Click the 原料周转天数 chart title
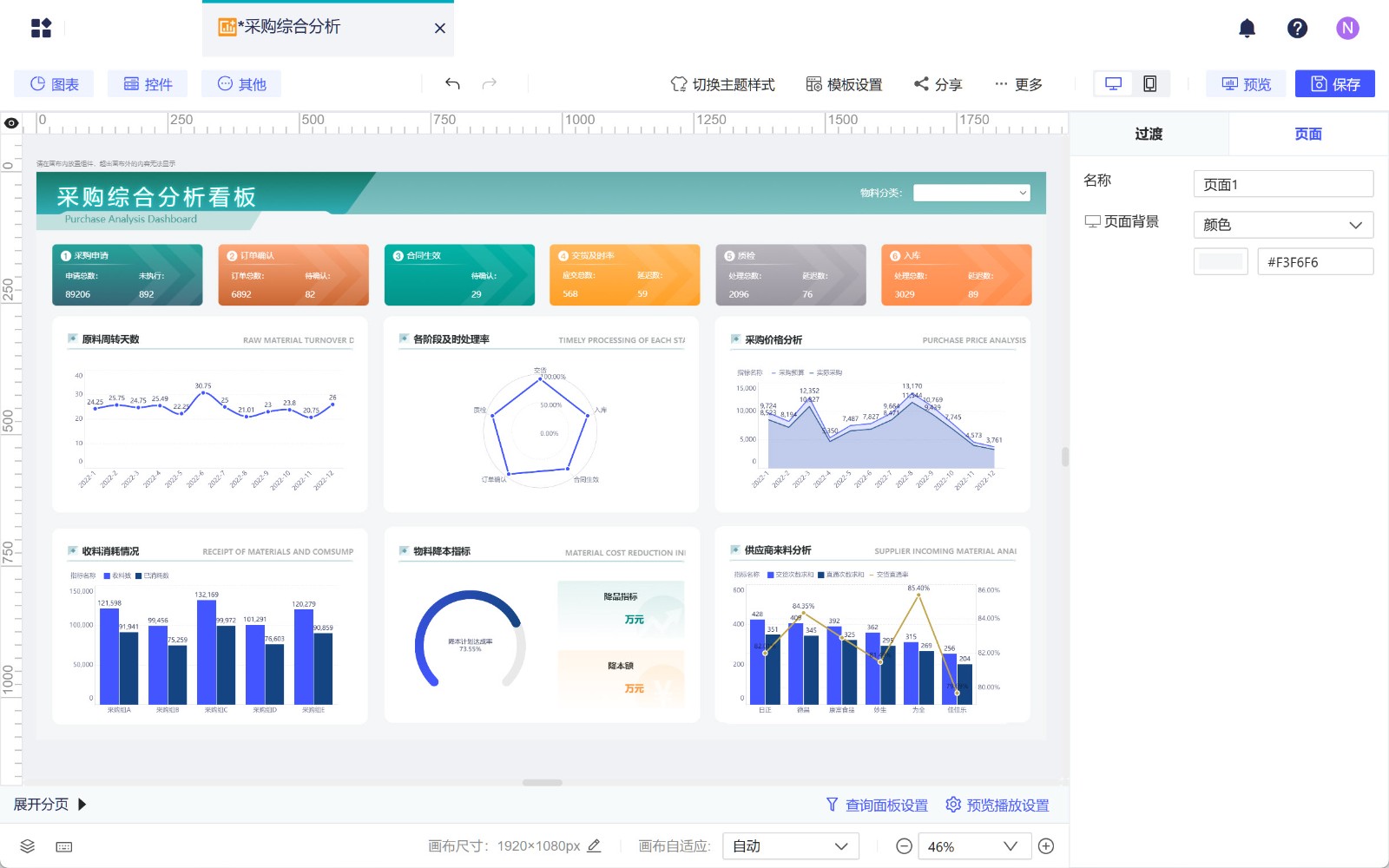This screenshot has width=1389, height=868. click(110, 339)
